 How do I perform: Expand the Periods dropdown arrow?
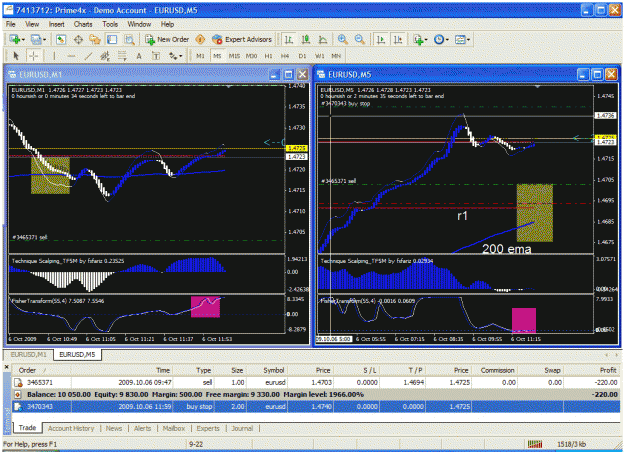(x=447, y=40)
